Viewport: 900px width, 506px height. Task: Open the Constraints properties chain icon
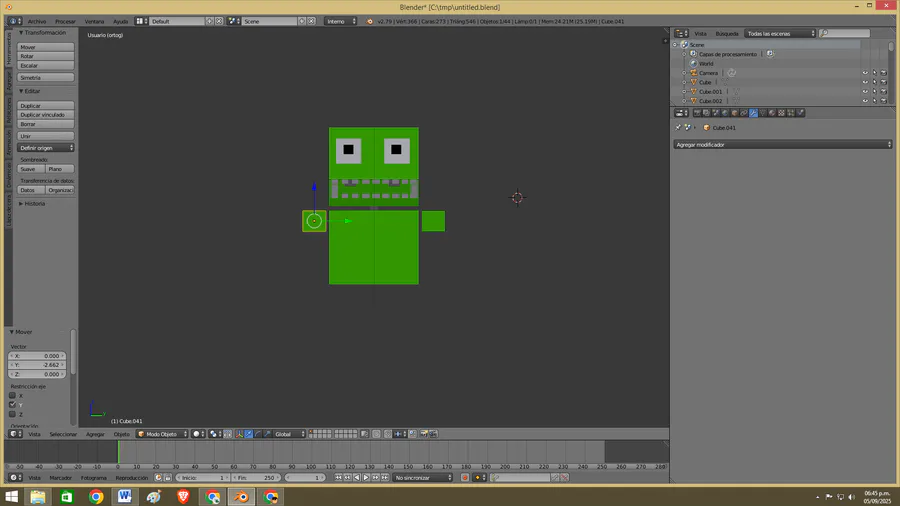click(x=744, y=113)
